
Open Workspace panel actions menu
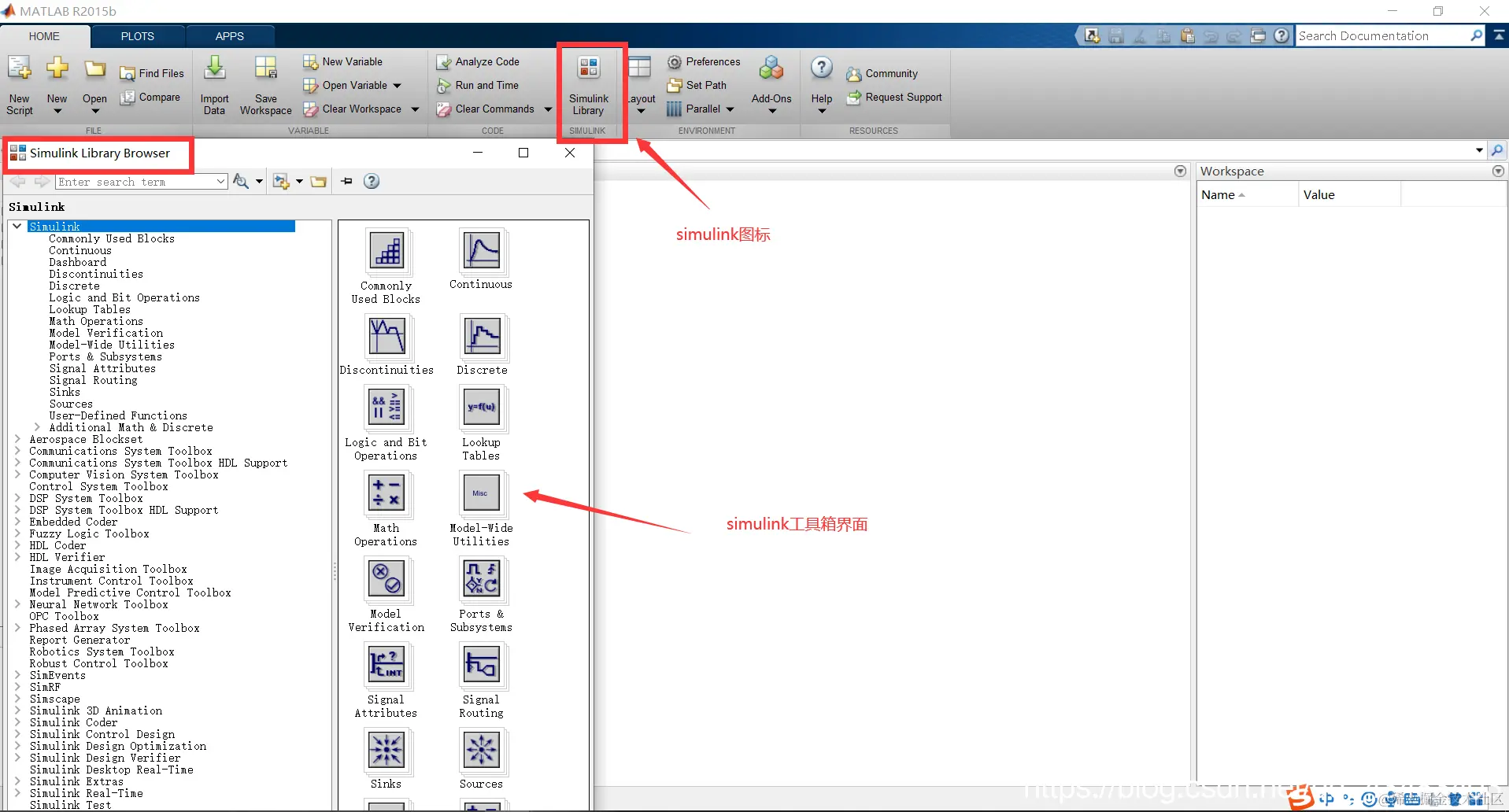coord(1498,171)
